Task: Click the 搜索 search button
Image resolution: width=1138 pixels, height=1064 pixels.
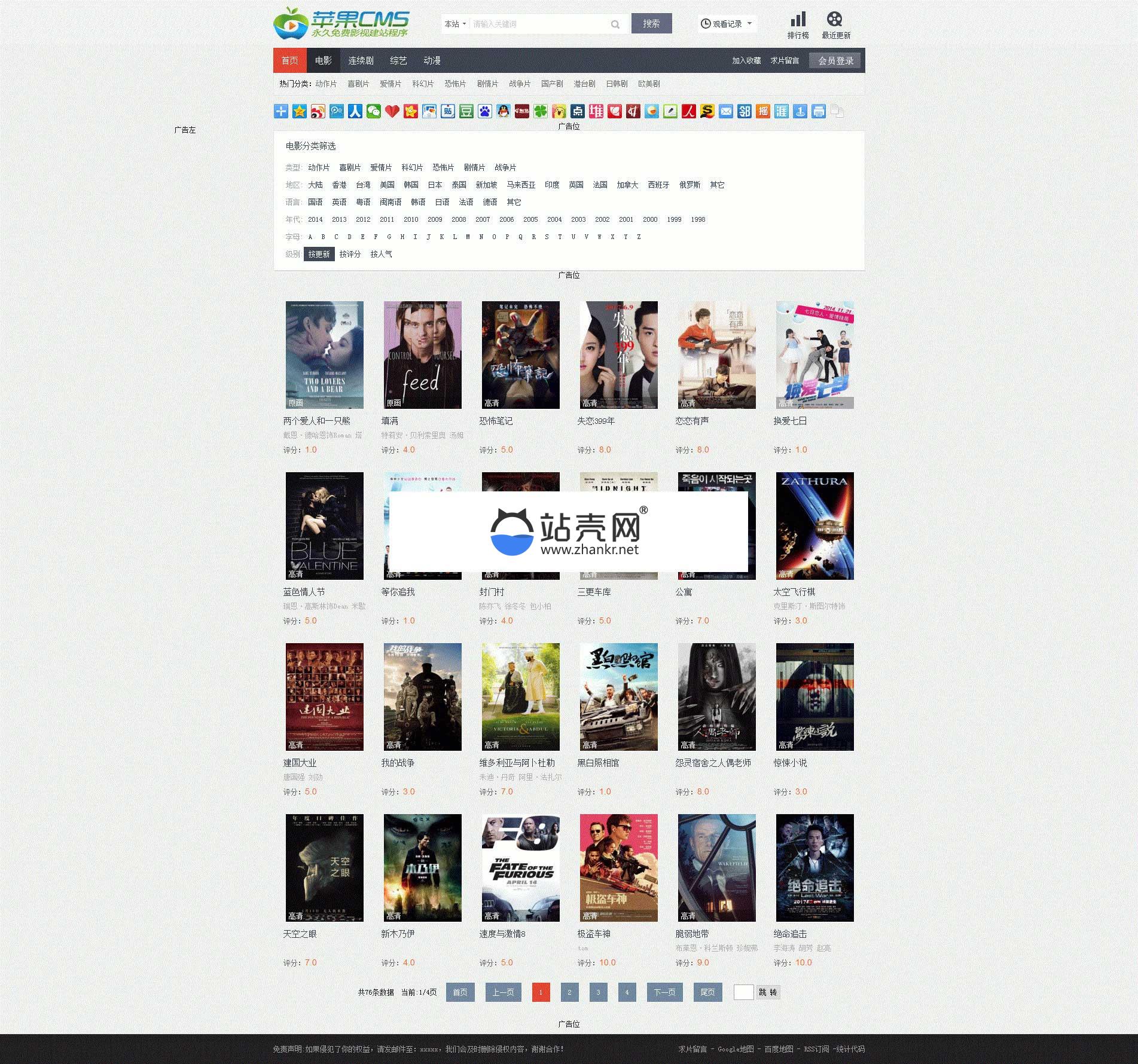Action: (651, 23)
